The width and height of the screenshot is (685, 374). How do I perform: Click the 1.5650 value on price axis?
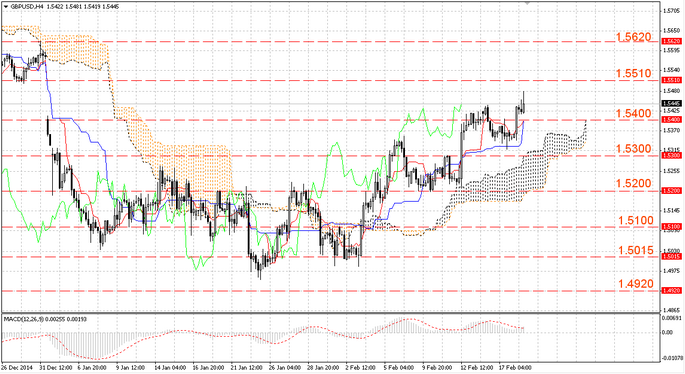(671, 31)
